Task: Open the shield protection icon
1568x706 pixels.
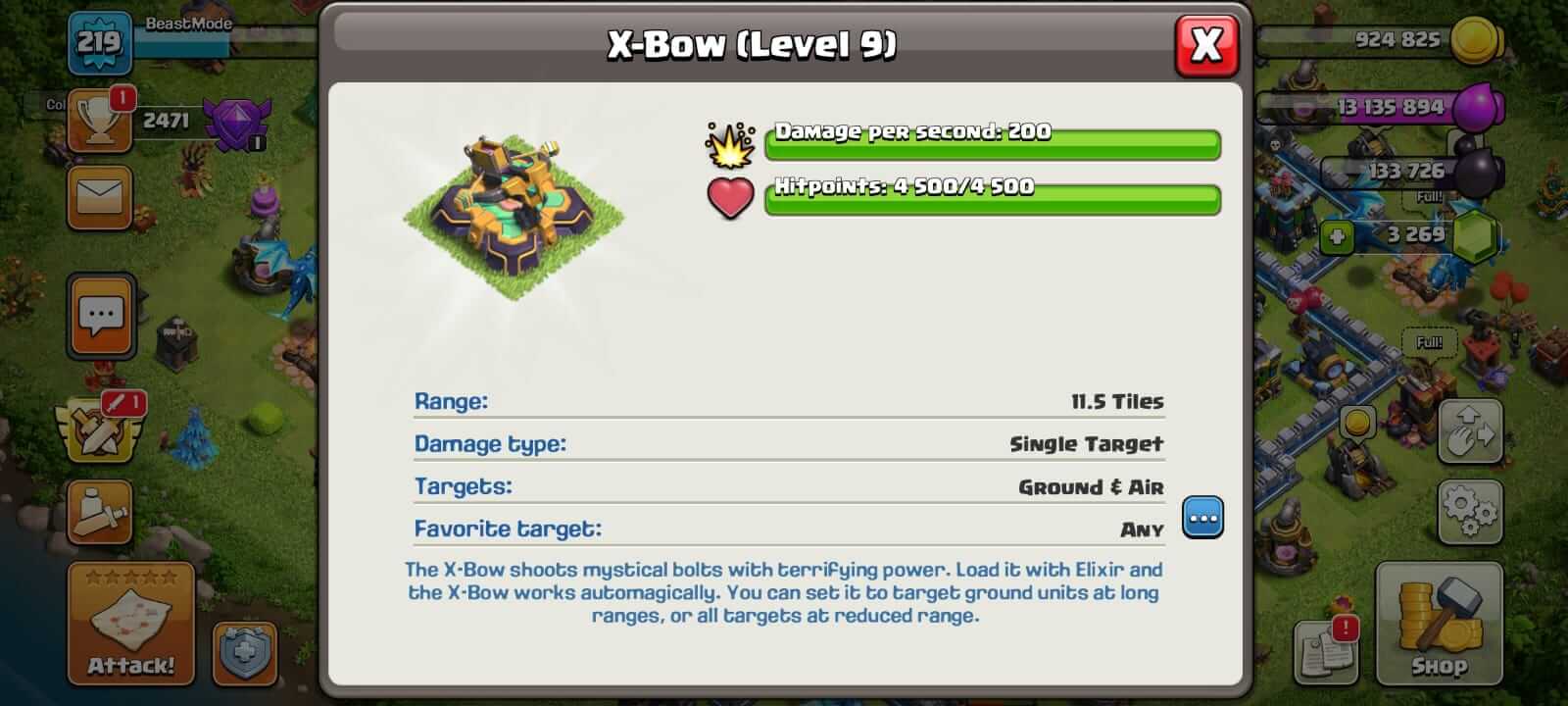Action: (245, 653)
